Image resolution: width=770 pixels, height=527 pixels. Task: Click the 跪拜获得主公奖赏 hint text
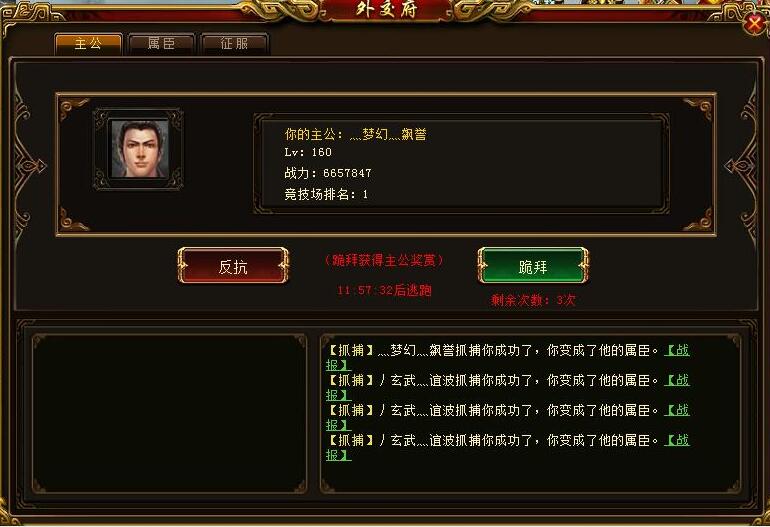pos(384,260)
